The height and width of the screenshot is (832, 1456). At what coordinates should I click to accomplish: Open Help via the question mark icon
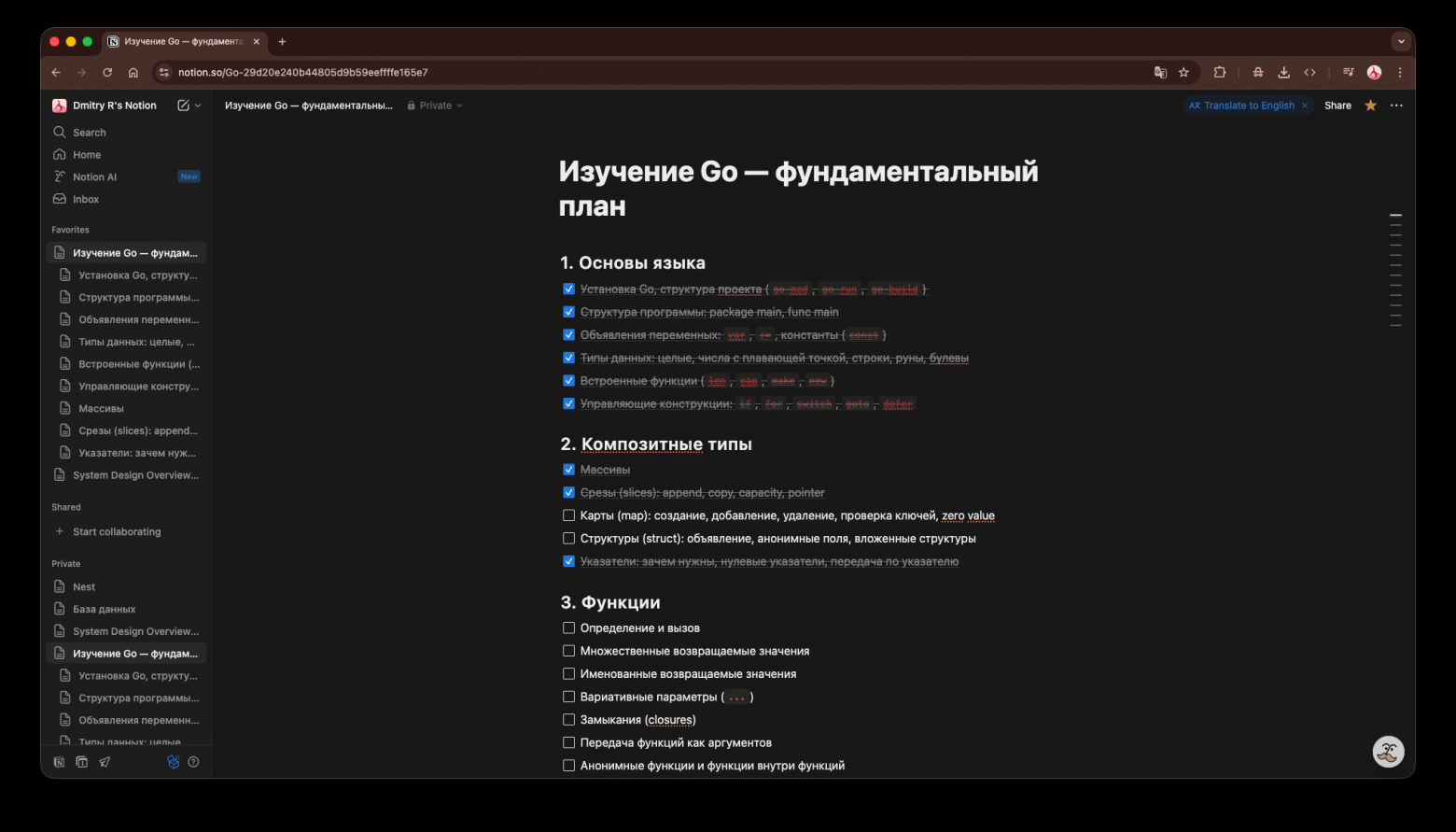point(194,762)
